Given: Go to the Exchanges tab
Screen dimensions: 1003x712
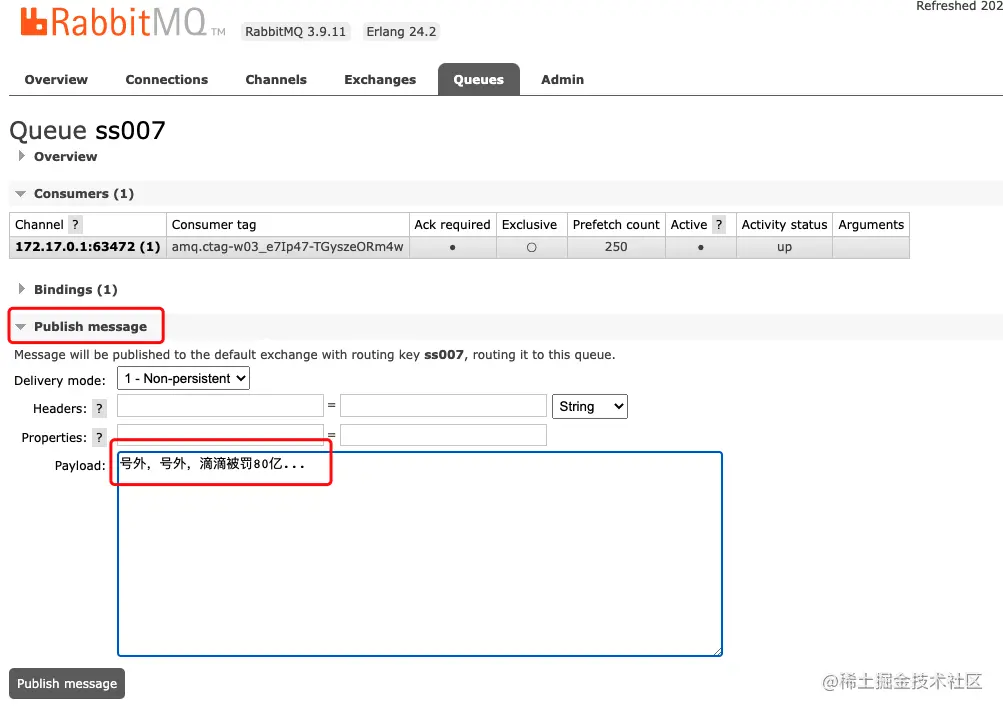Looking at the screenshot, I should pyautogui.click(x=380, y=80).
